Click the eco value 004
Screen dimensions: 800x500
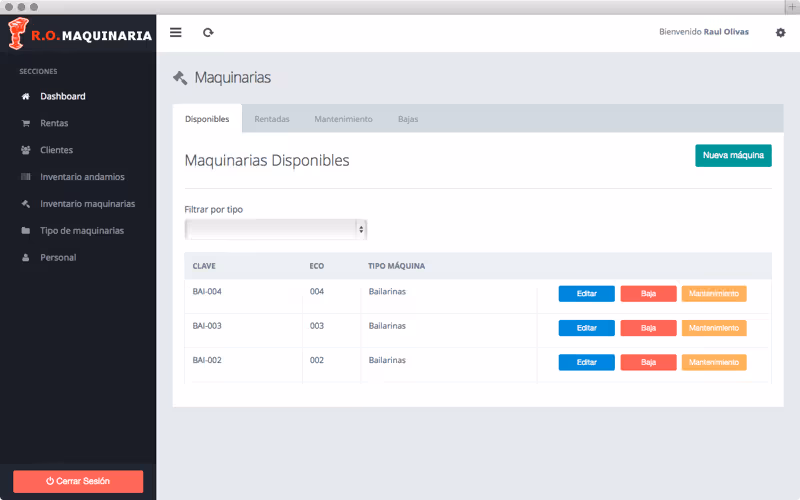[x=317, y=291]
